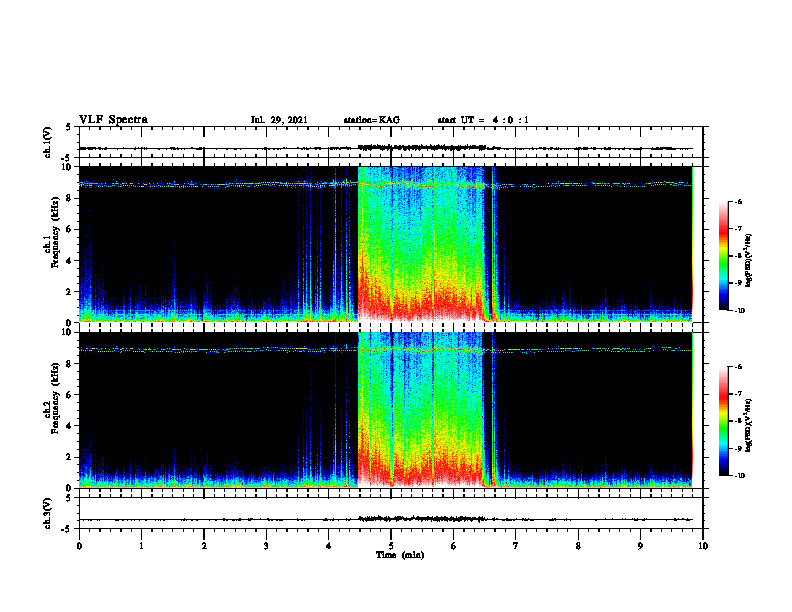Click time axis tick label "9"
The width and height of the screenshot is (792, 612).
(640, 546)
